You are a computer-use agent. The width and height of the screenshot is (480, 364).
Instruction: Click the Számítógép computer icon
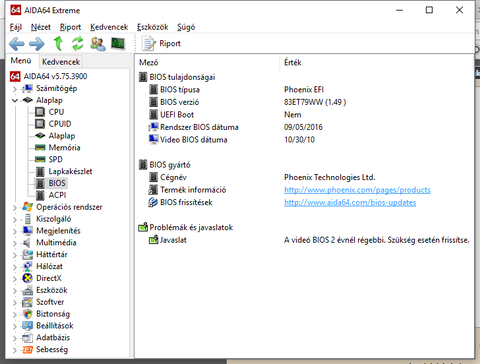click(27, 88)
